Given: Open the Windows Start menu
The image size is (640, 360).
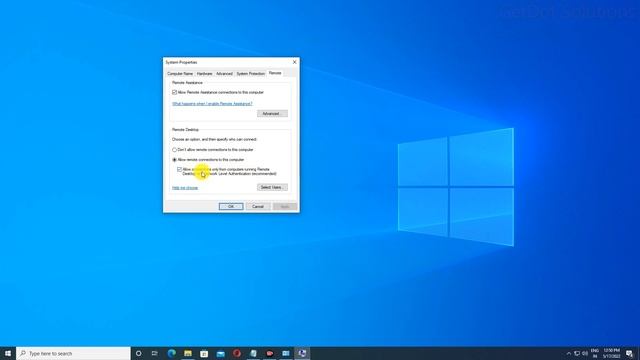Looking at the screenshot, I should tap(8, 353).
